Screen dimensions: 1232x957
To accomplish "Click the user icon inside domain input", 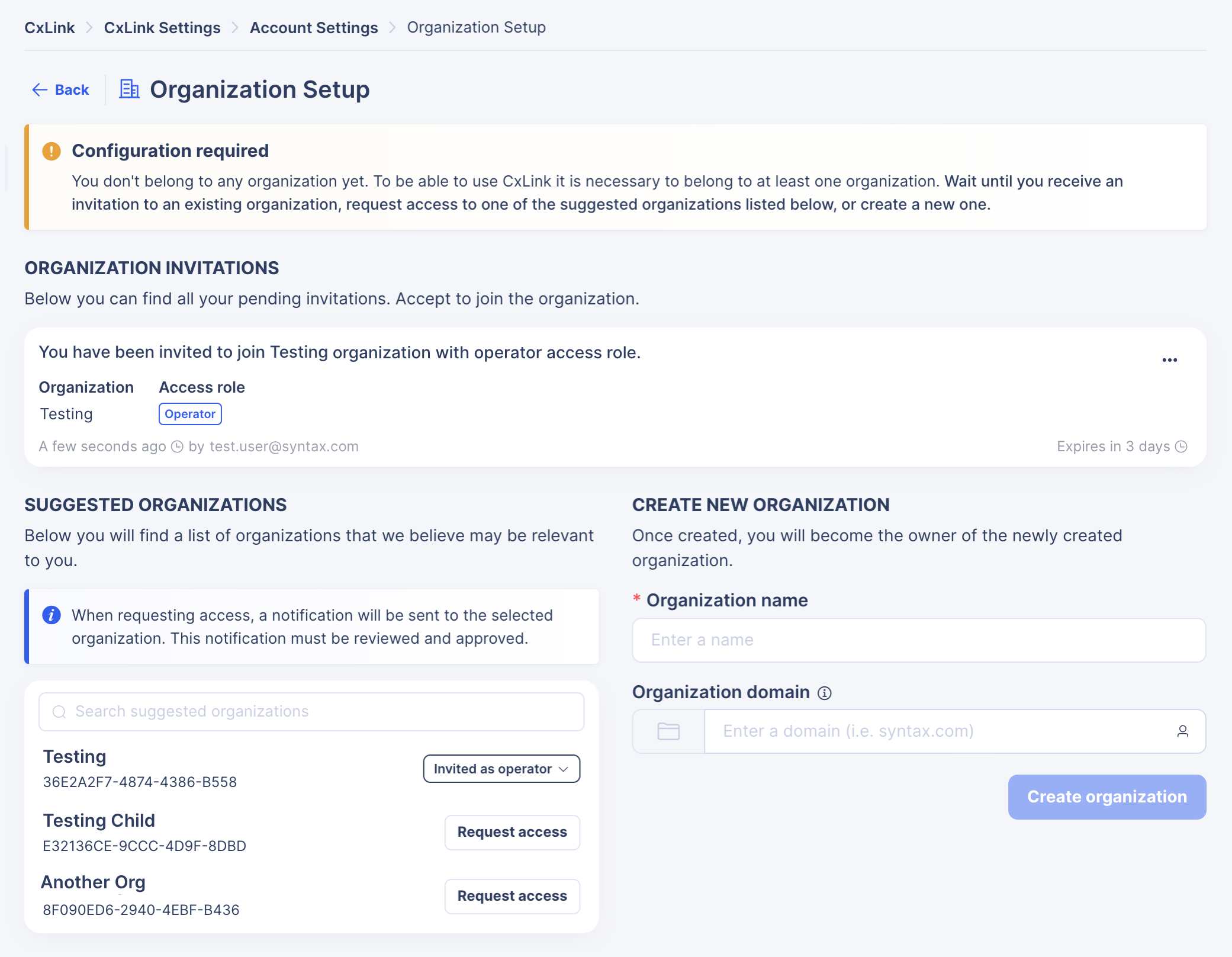I will pyautogui.click(x=1182, y=731).
